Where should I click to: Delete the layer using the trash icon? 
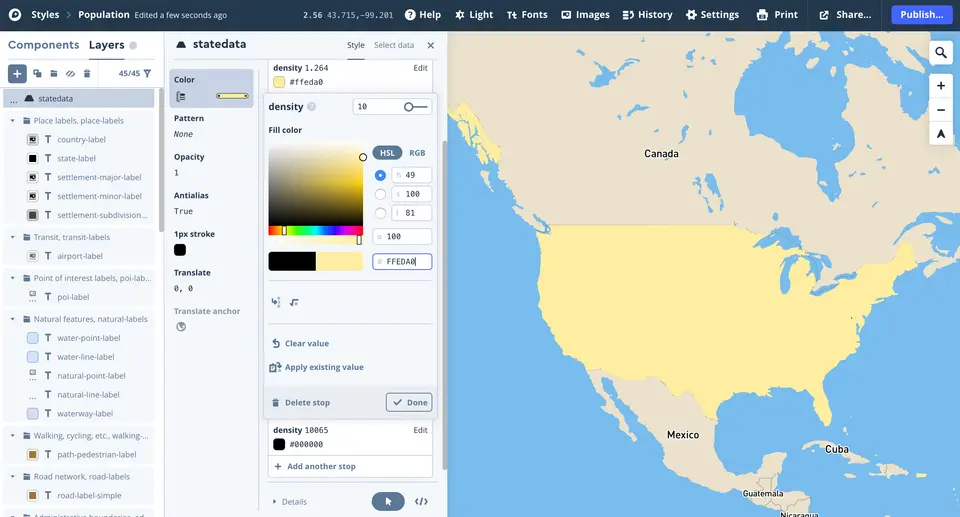click(87, 73)
